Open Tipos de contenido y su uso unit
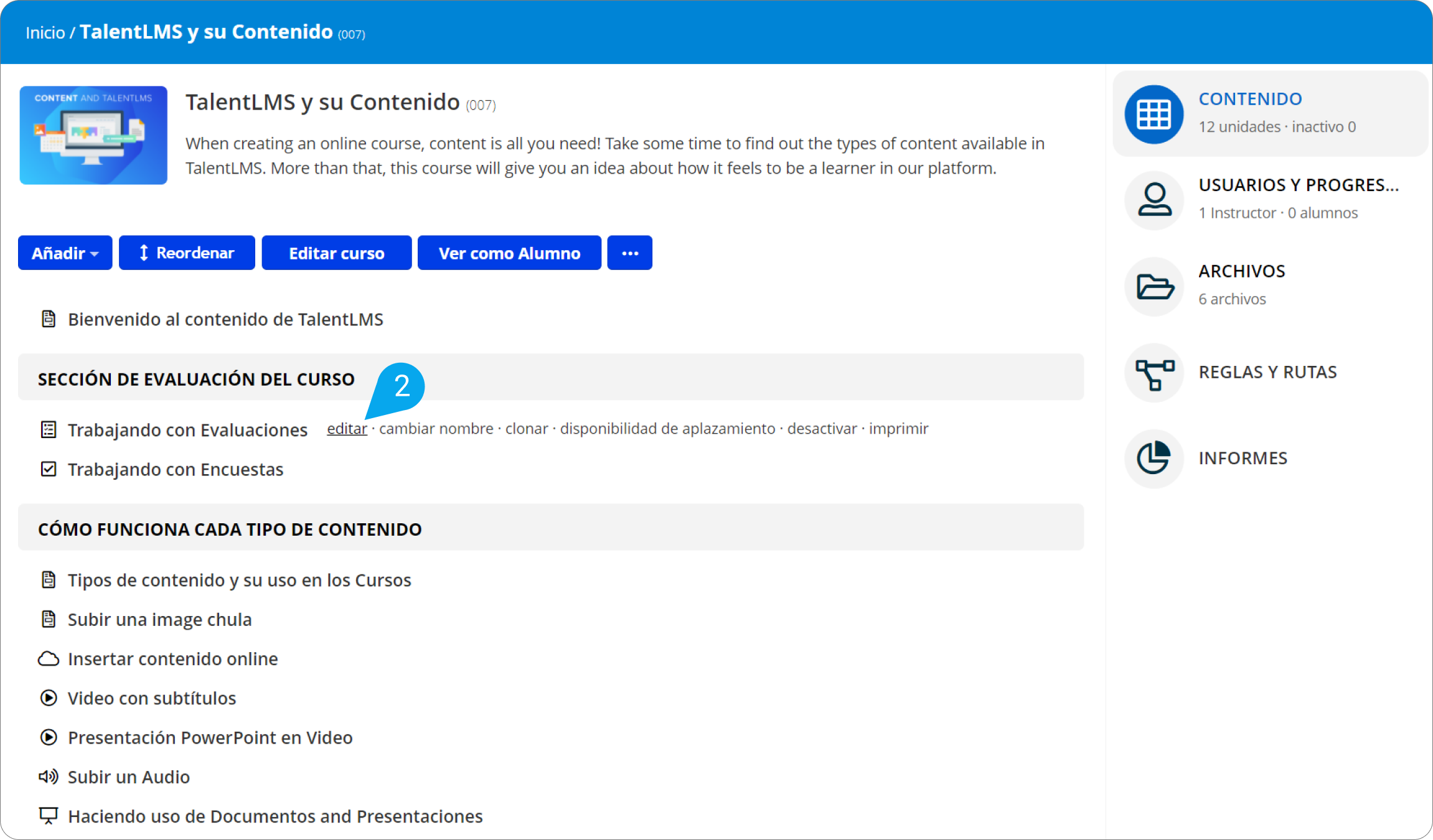The width and height of the screenshot is (1433, 840). (240, 580)
